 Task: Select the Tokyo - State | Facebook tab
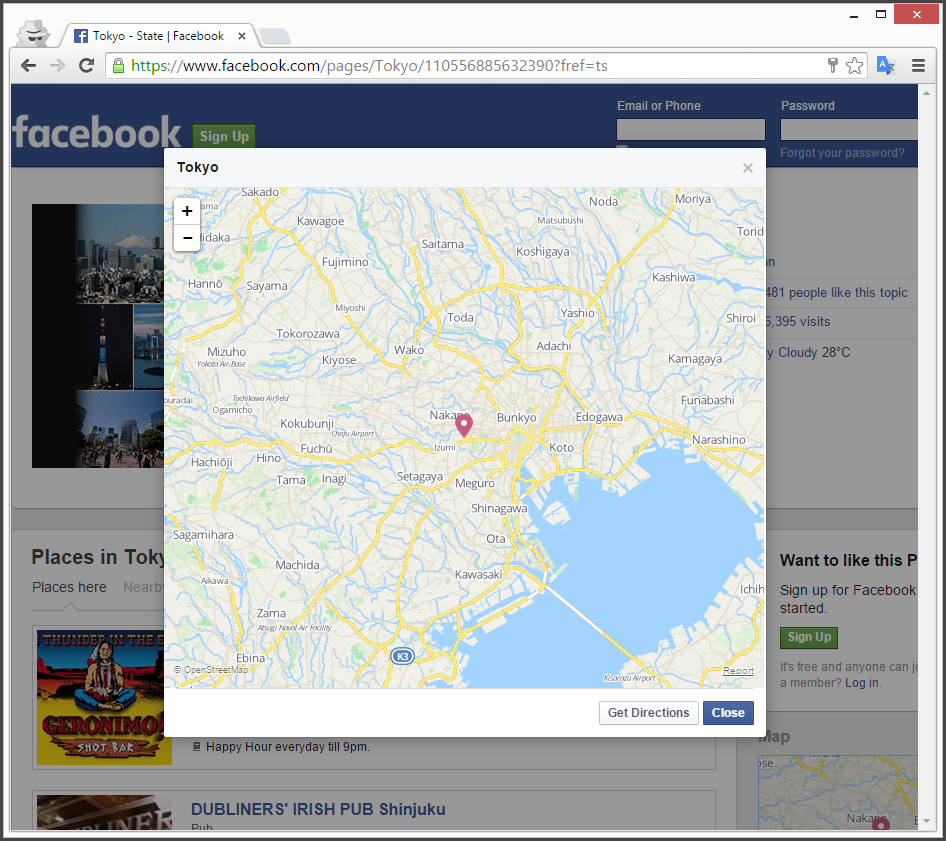[x=158, y=36]
